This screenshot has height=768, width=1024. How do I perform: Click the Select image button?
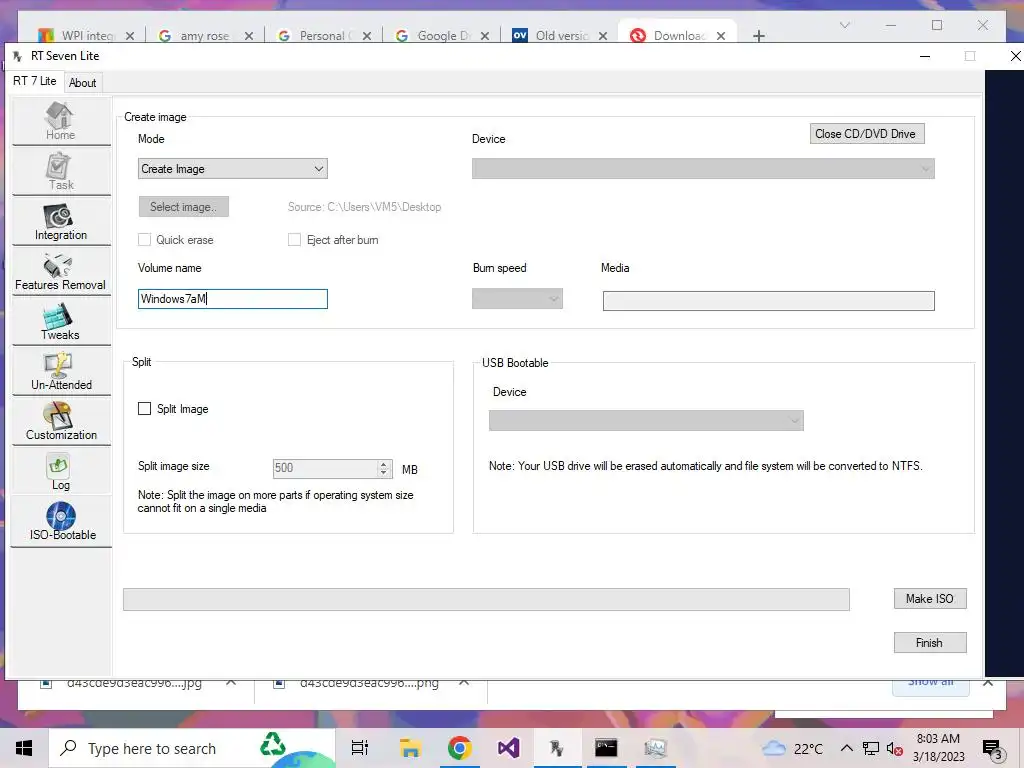click(184, 206)
